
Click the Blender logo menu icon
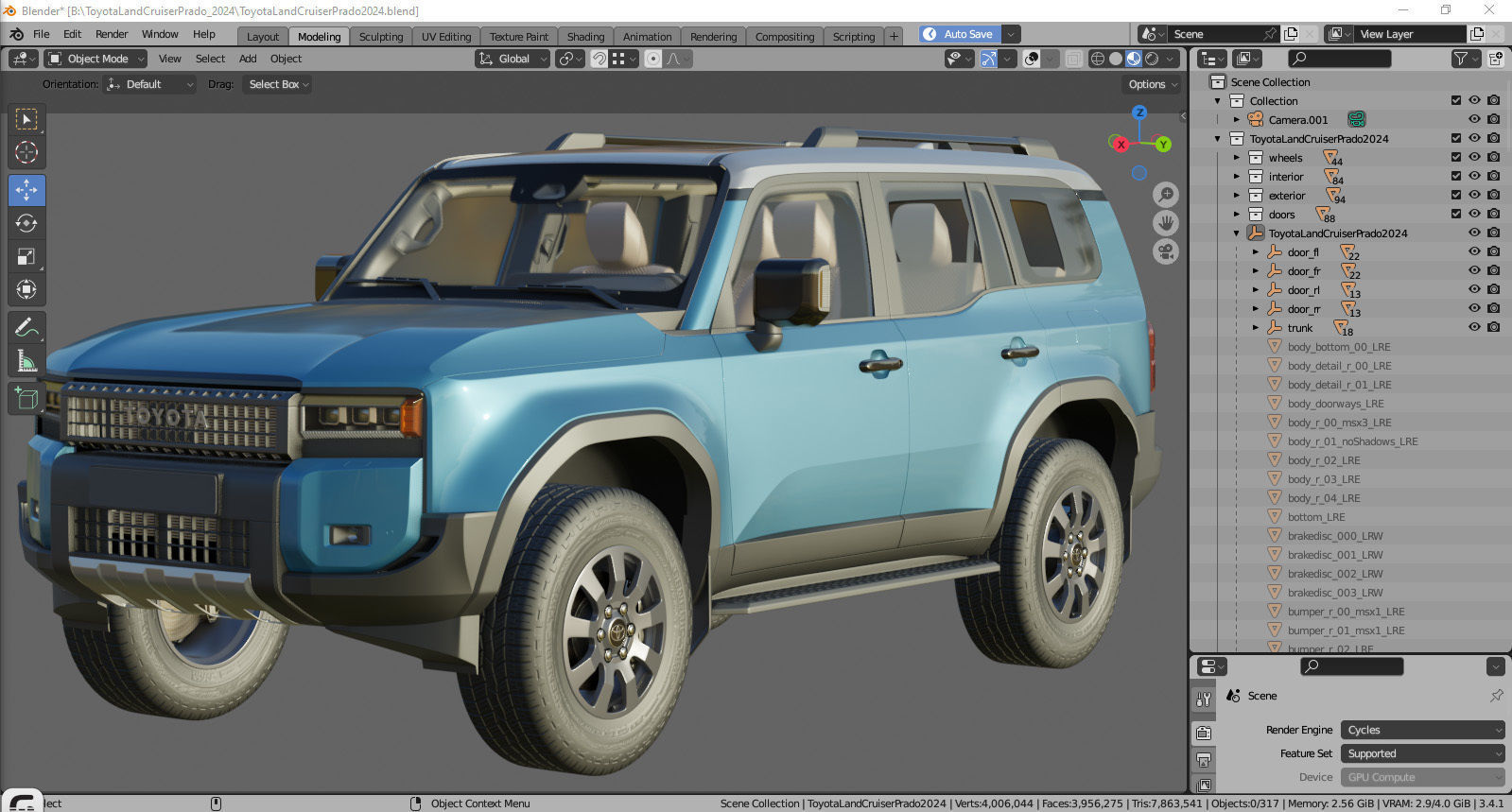pyautogui.click(x=16, y=34)
